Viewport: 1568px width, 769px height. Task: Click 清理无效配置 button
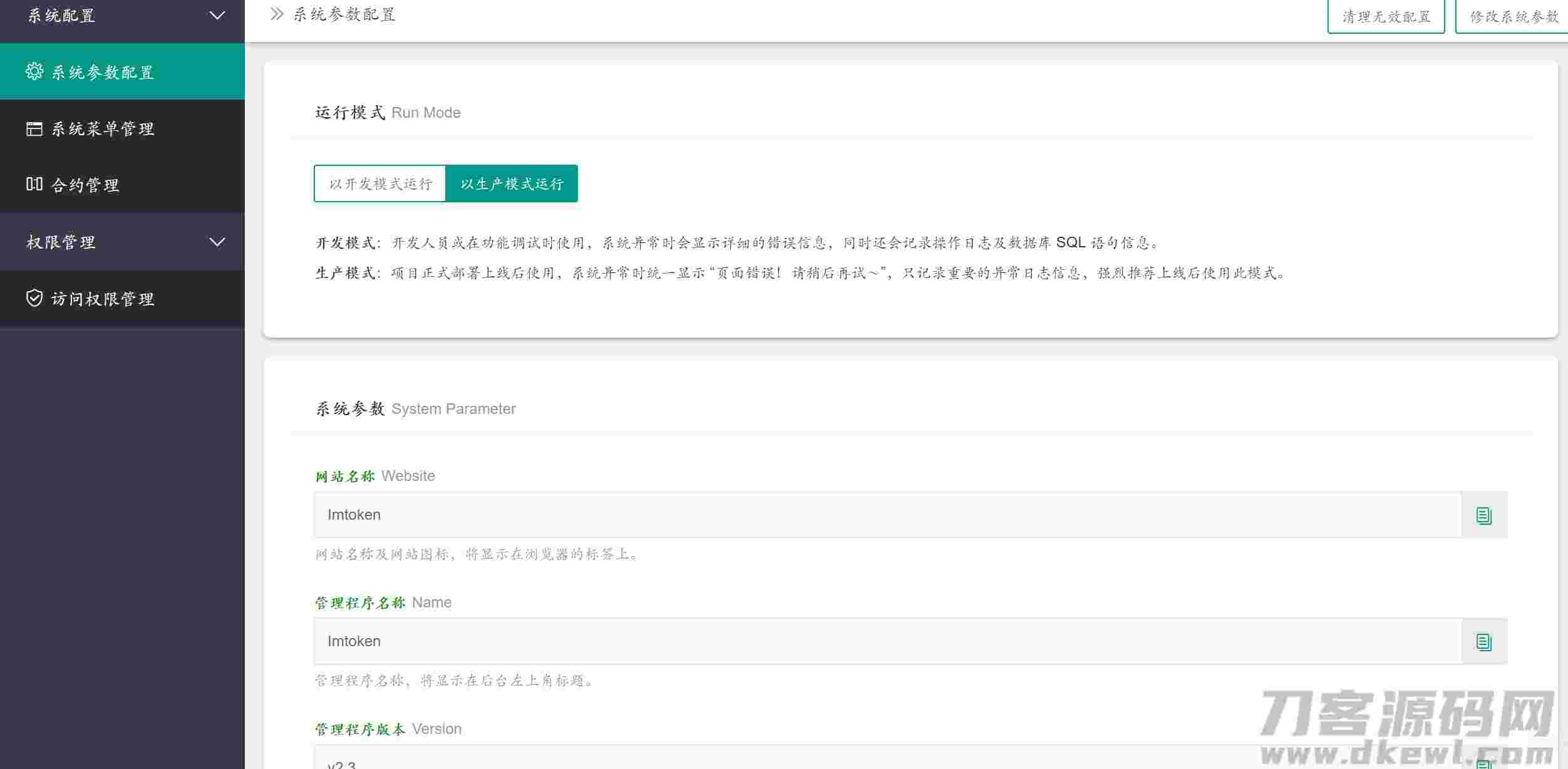(x=1386, y=17)
